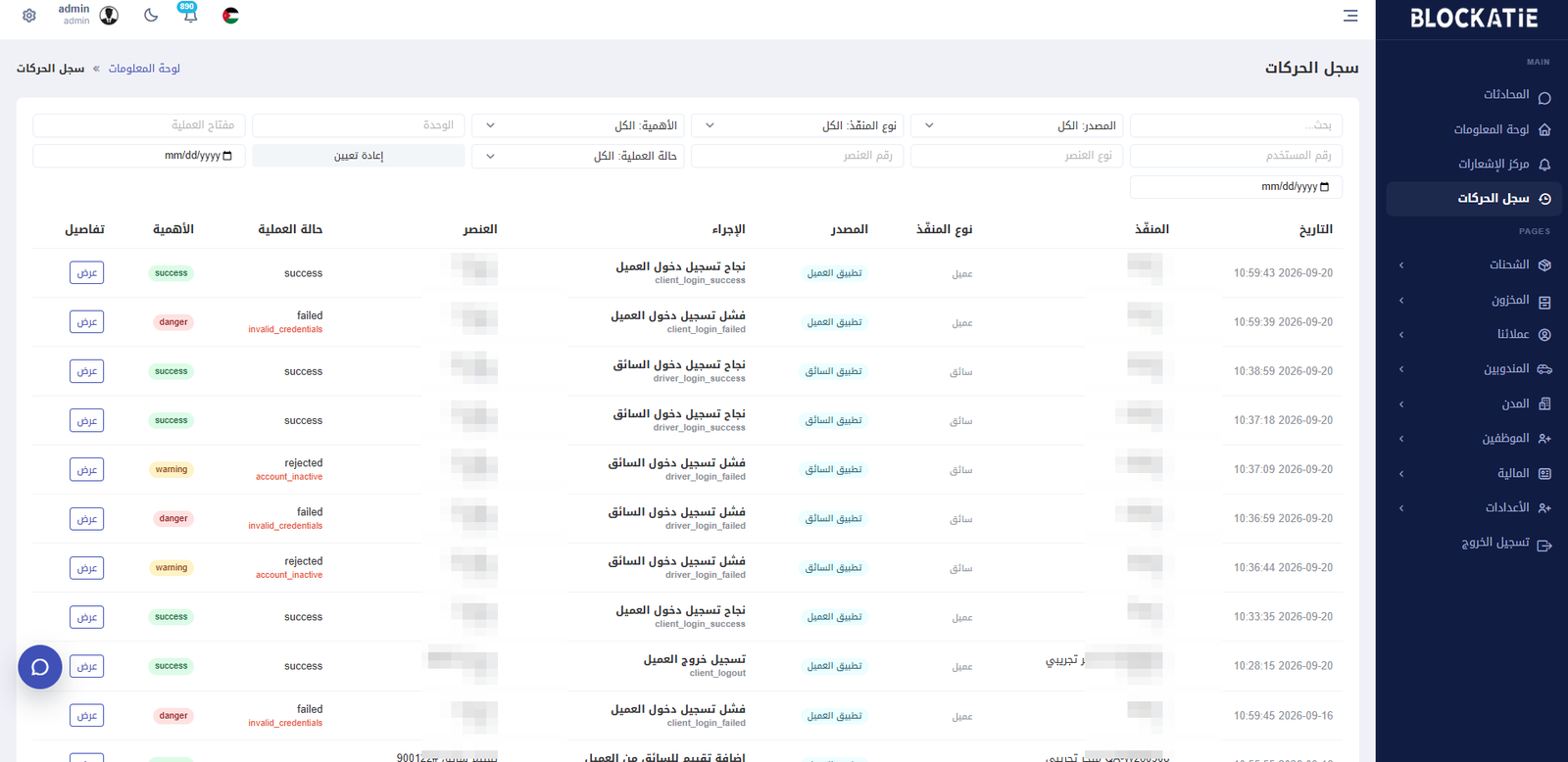Select عملائنا menu item
The image size is (1568, 762).
coord(1512,334)
